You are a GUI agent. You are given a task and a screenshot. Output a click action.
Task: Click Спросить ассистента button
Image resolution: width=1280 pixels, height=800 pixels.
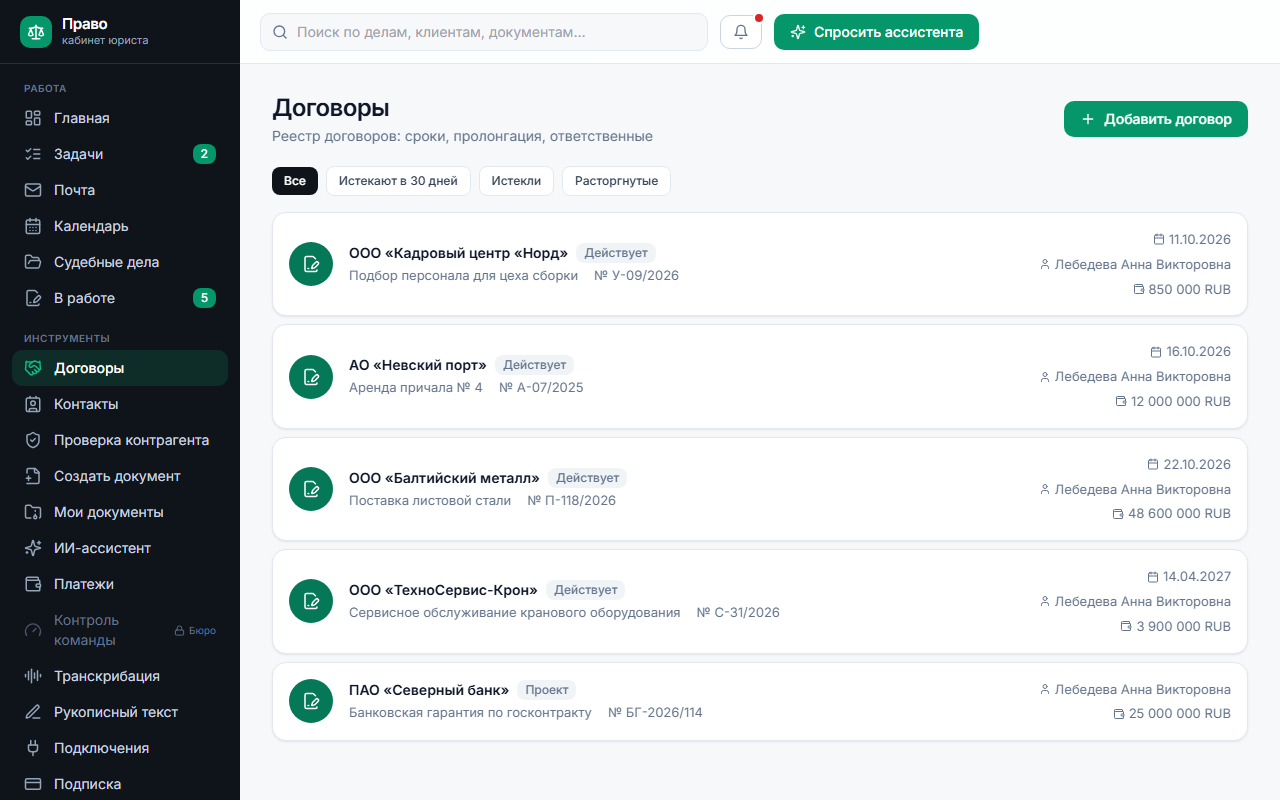876,32
